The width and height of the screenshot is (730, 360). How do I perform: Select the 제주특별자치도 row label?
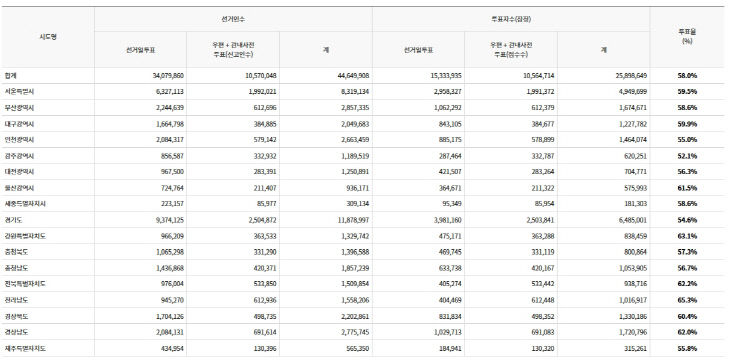pos(25,348)
